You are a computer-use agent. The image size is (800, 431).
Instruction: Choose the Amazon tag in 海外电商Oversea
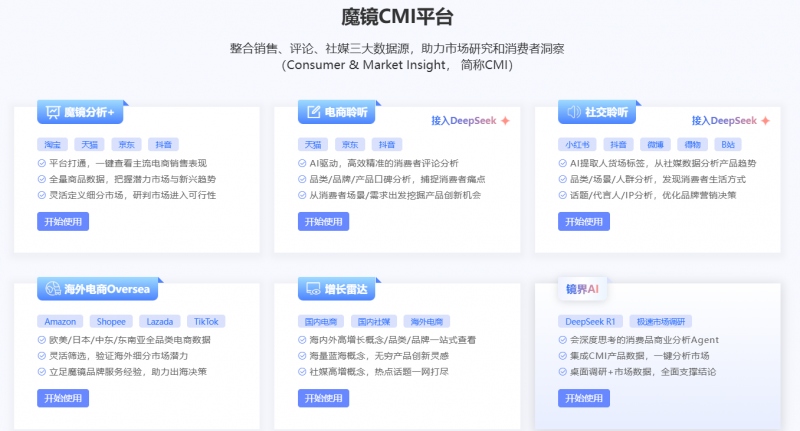click(x=59, y=321)
